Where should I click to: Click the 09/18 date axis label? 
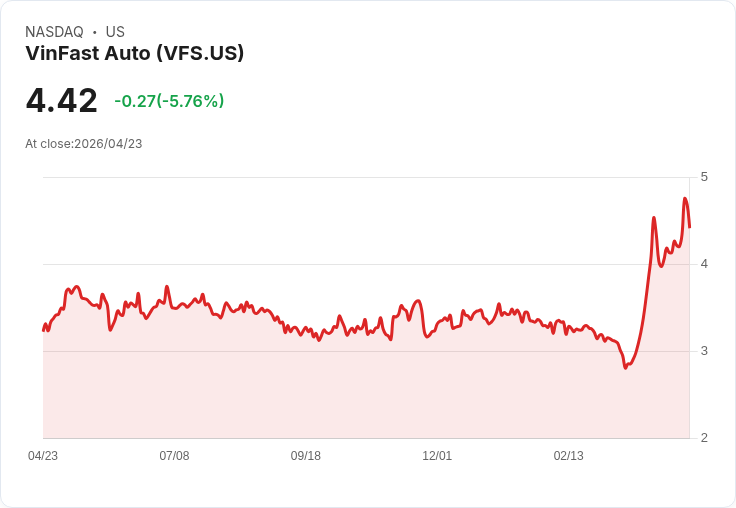click(306, 455)
